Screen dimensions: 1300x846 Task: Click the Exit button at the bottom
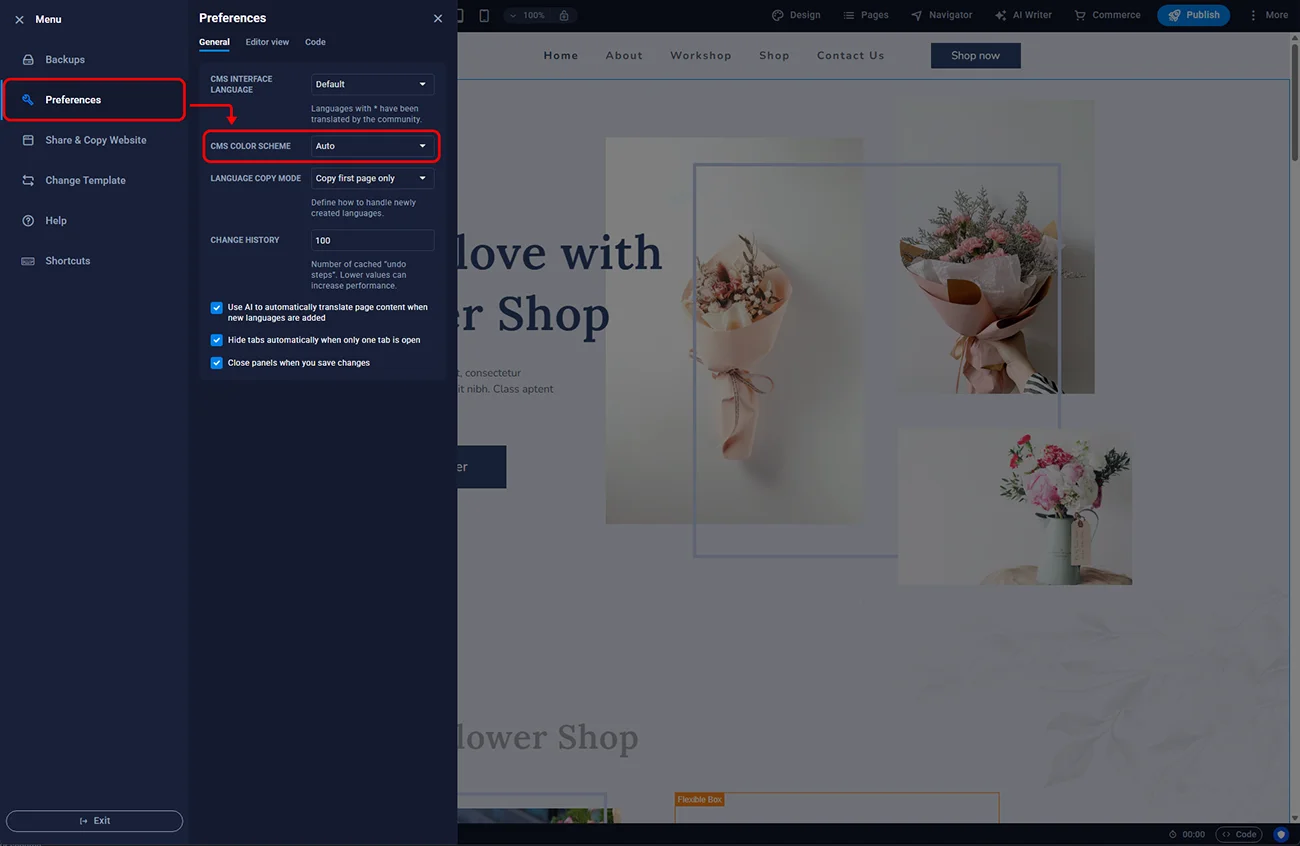click(x=94, y=821)
